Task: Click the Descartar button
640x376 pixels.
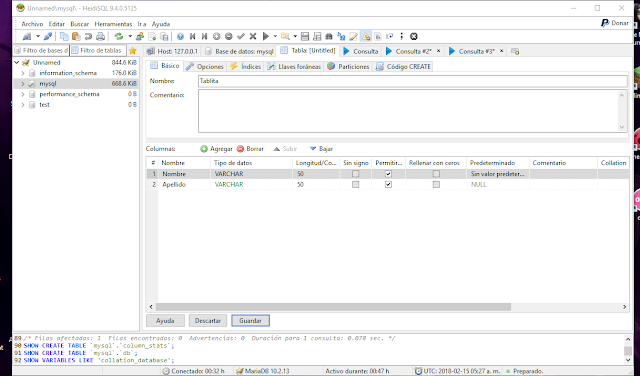Action: tap(208, 321)
